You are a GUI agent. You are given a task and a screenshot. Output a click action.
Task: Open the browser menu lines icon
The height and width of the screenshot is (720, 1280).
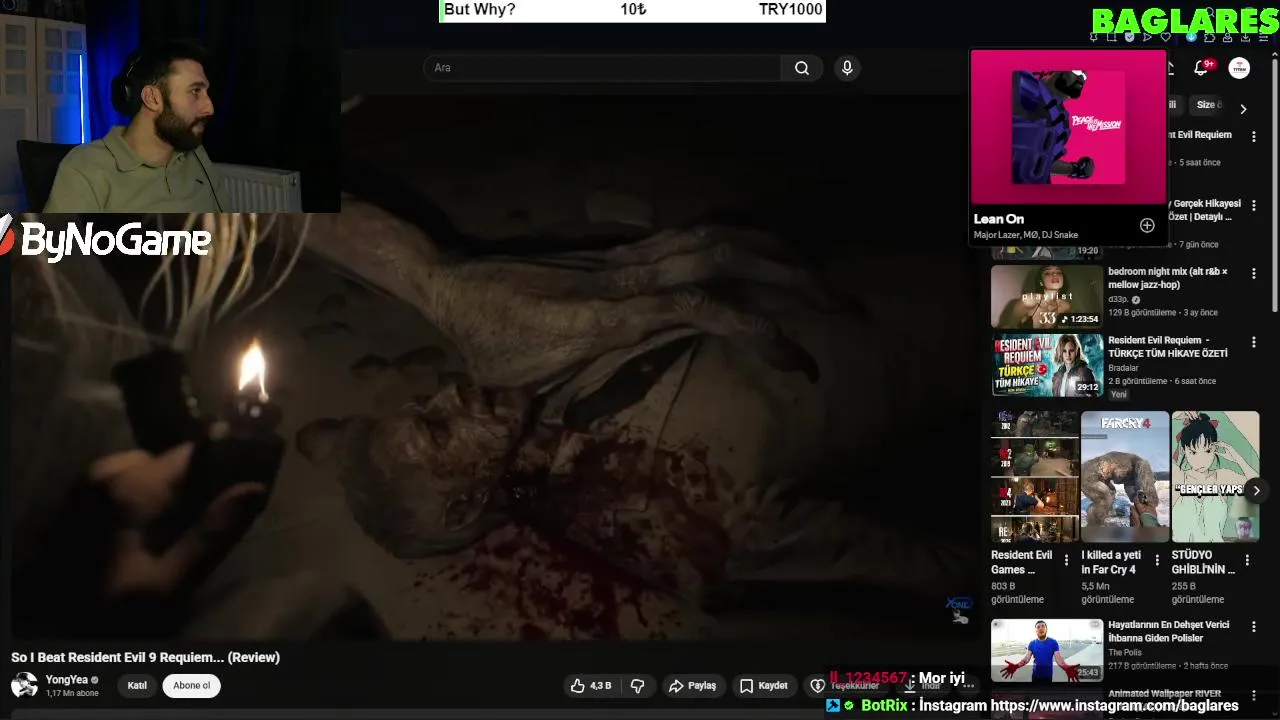(x=1264, y=37)
